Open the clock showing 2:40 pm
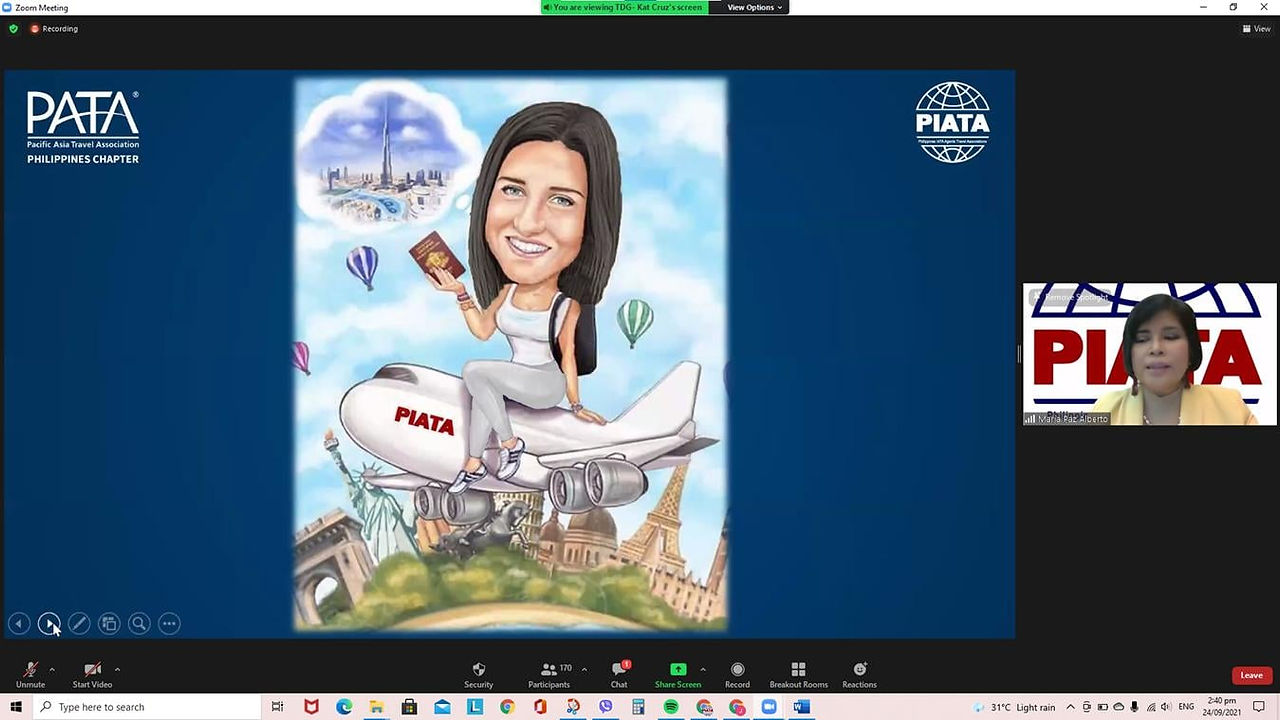This screenshot has height=720, width=1280. 1222,707
